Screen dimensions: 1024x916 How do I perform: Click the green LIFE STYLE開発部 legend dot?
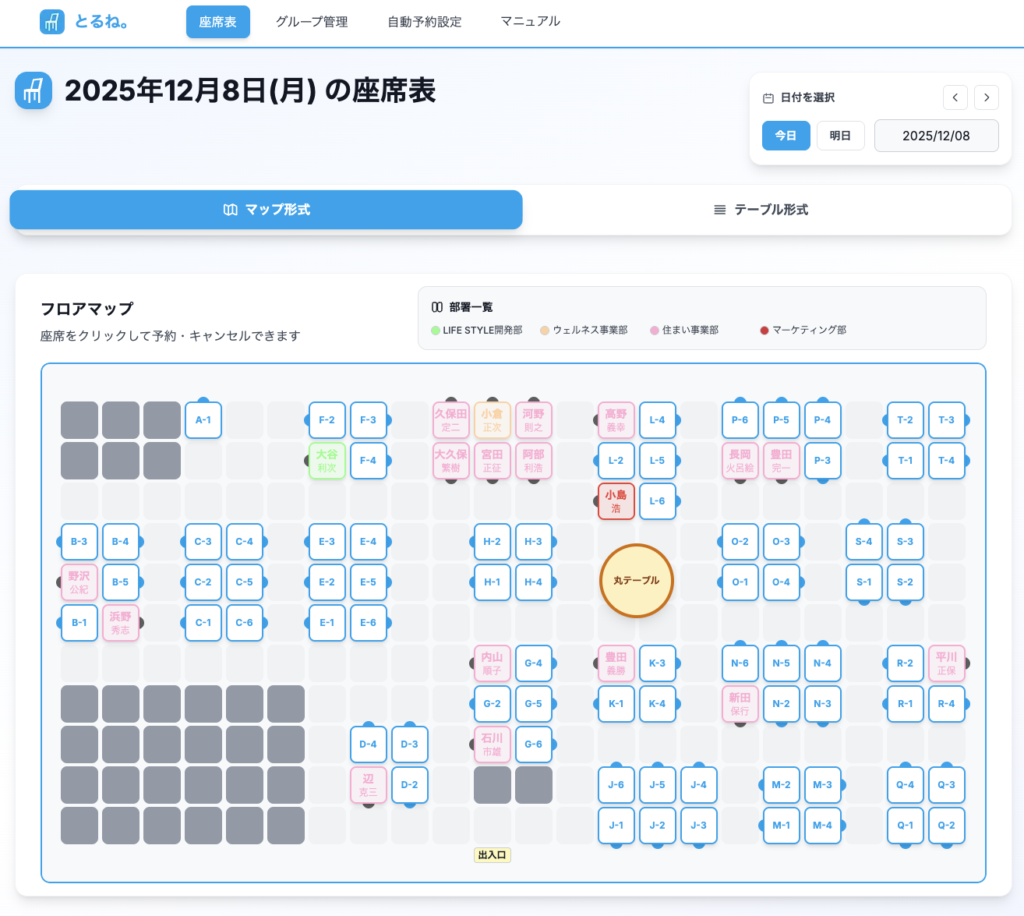(435, 330)
